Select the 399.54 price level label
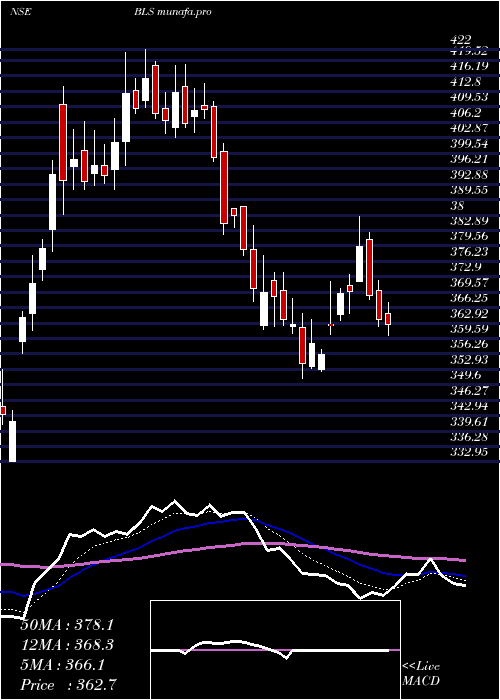 tap(469, 144)
